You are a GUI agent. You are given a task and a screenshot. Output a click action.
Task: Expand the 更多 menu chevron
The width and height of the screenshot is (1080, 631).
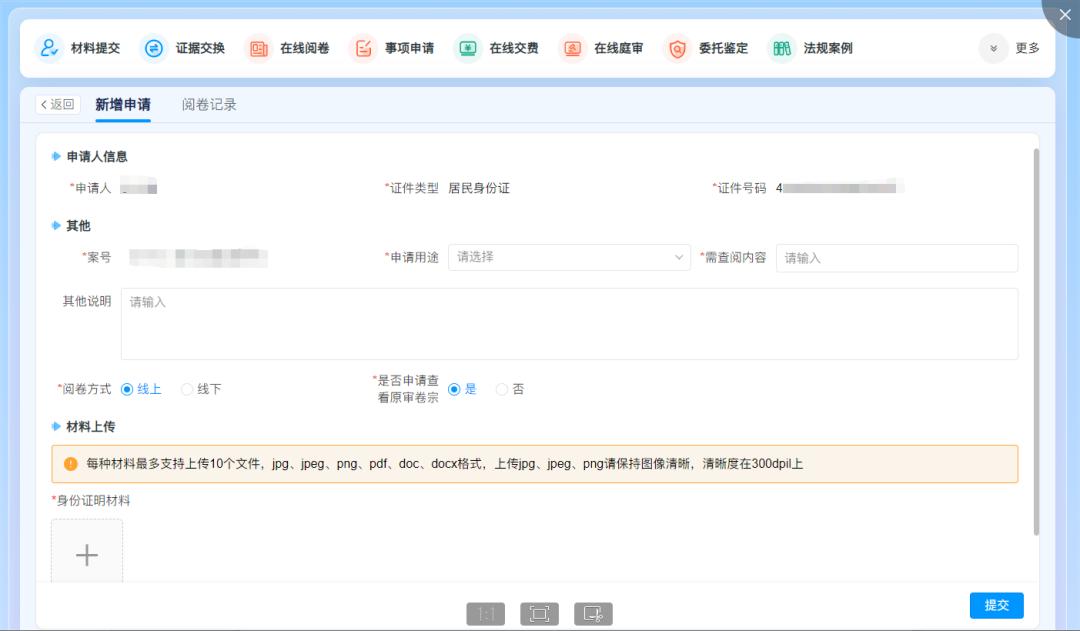click(x=993, y=48)
